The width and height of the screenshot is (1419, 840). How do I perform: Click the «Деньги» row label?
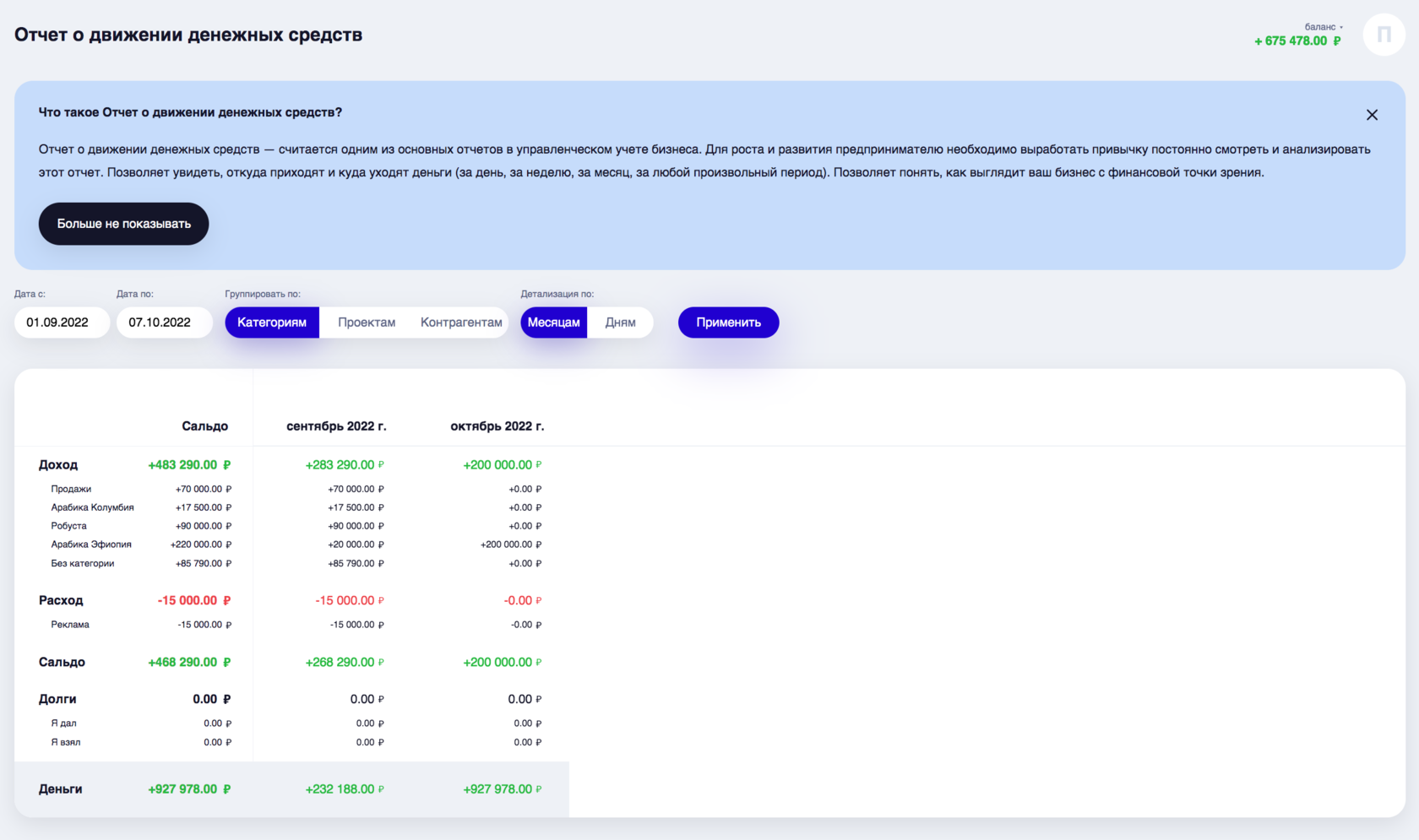(61, 789)
